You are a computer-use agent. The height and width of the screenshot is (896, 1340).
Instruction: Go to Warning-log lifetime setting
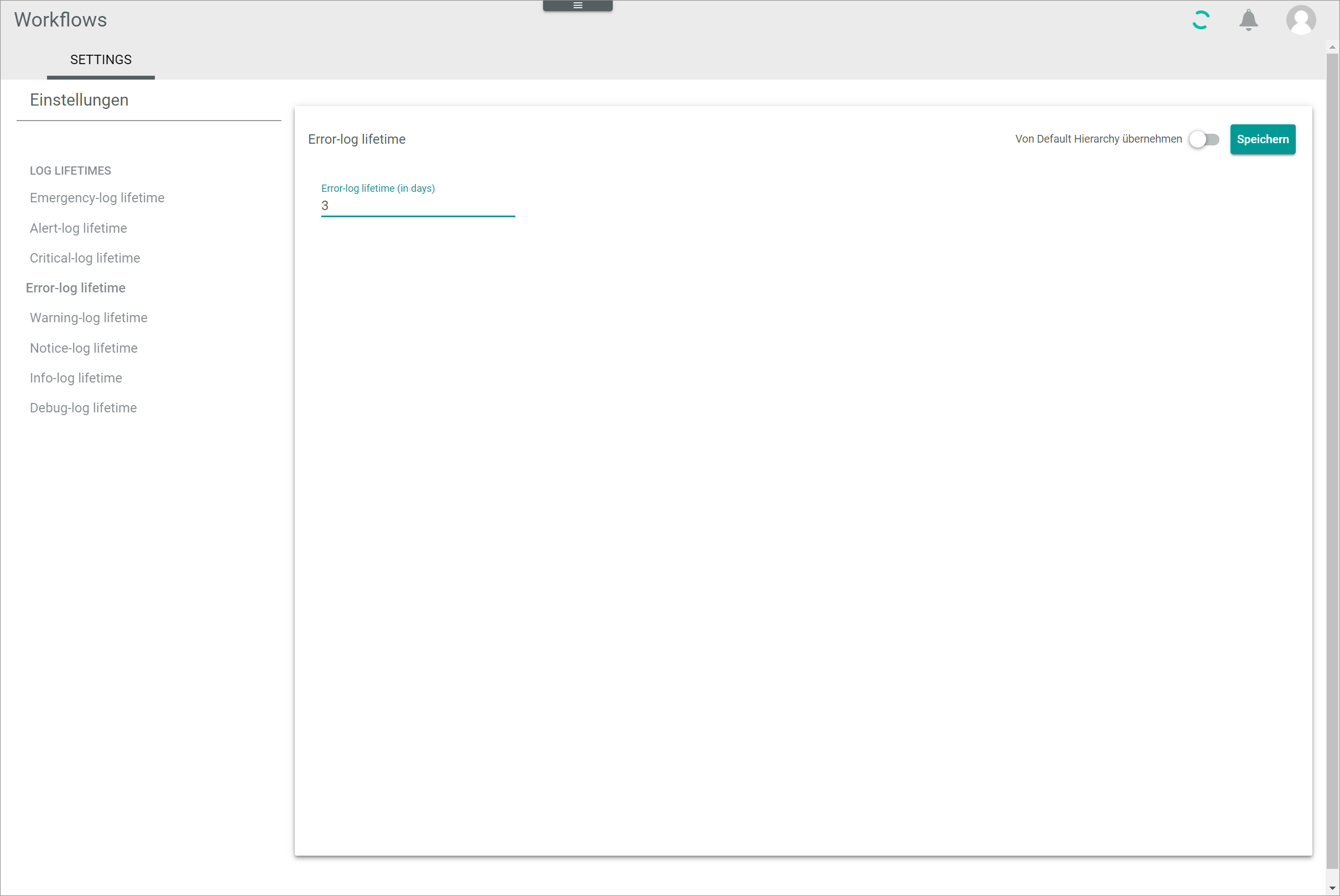(x=88, y=318)
